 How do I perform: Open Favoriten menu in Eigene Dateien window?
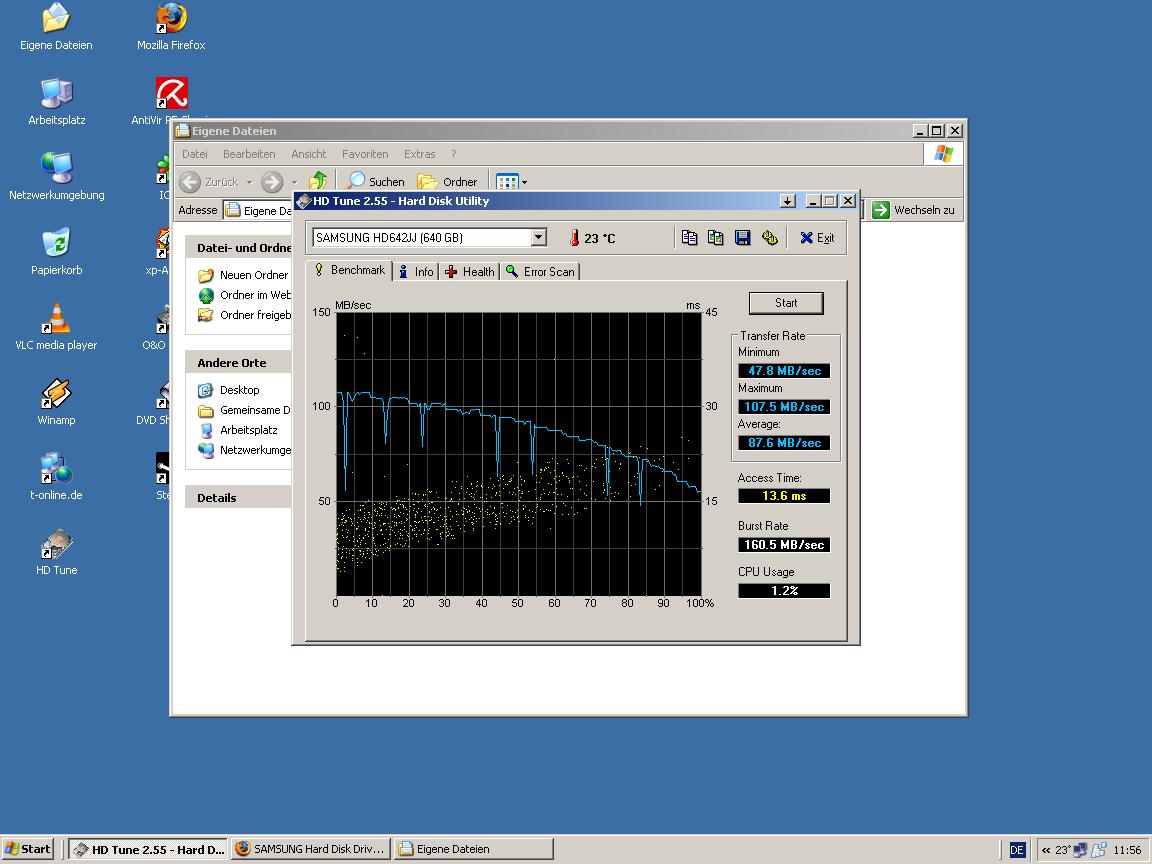pyautogui.click(x=365, y=154)
